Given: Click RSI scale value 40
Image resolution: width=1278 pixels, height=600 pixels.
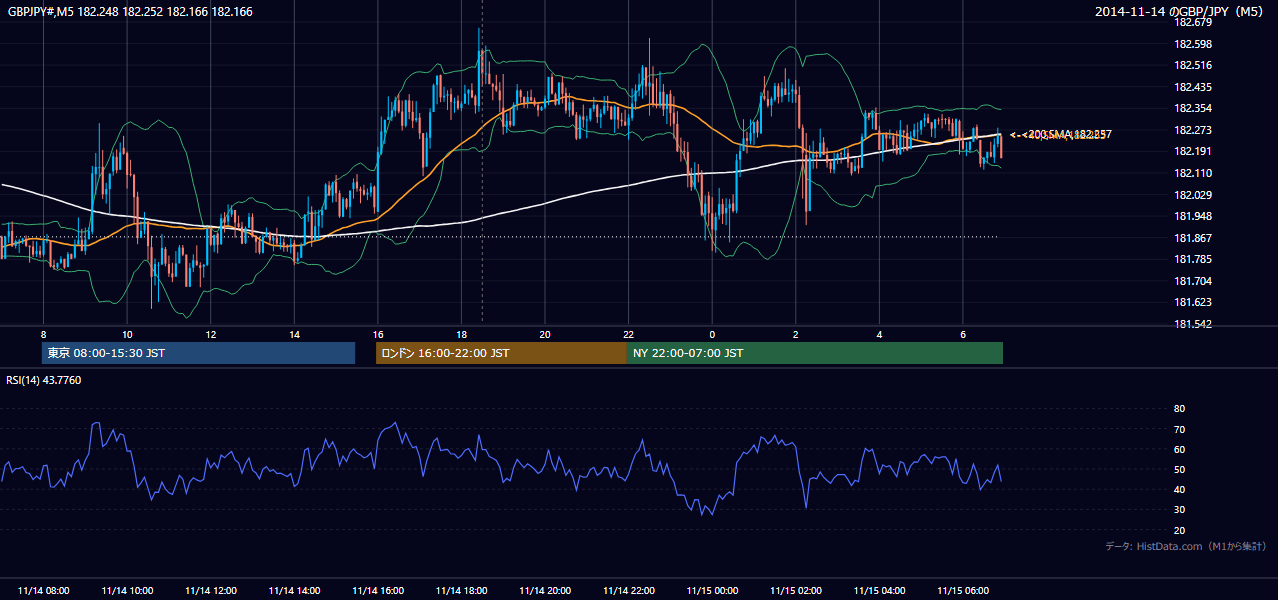Looking at the screenshot, I should 1179,489.
